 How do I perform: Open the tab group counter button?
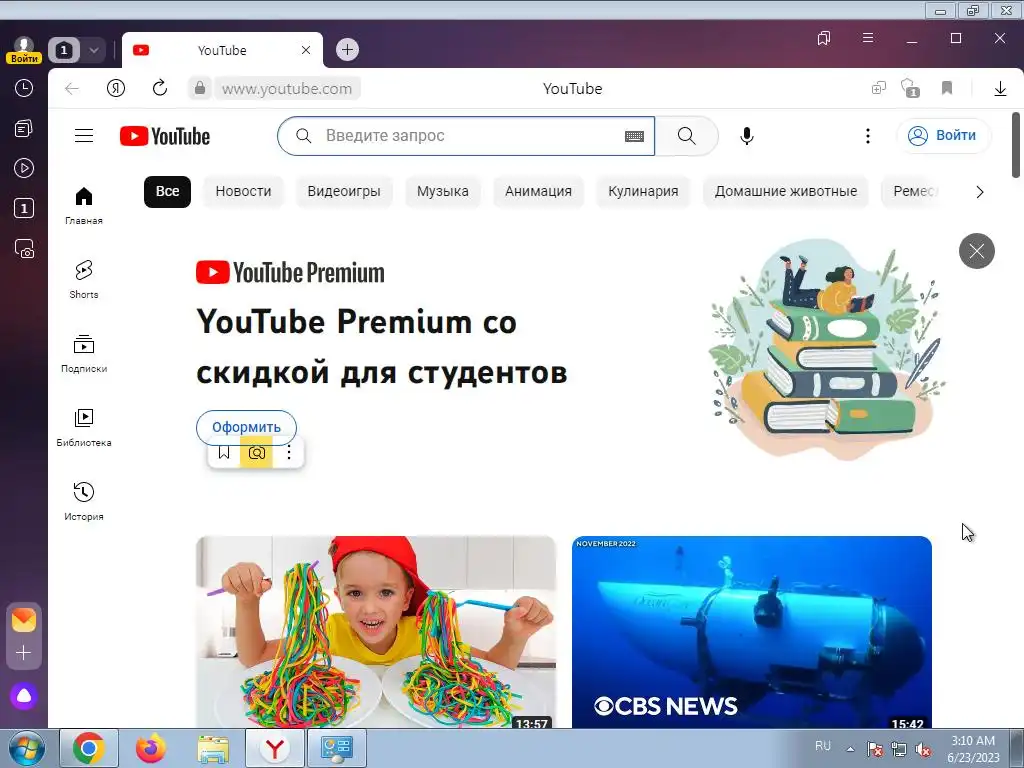click(x=64, y=50)
